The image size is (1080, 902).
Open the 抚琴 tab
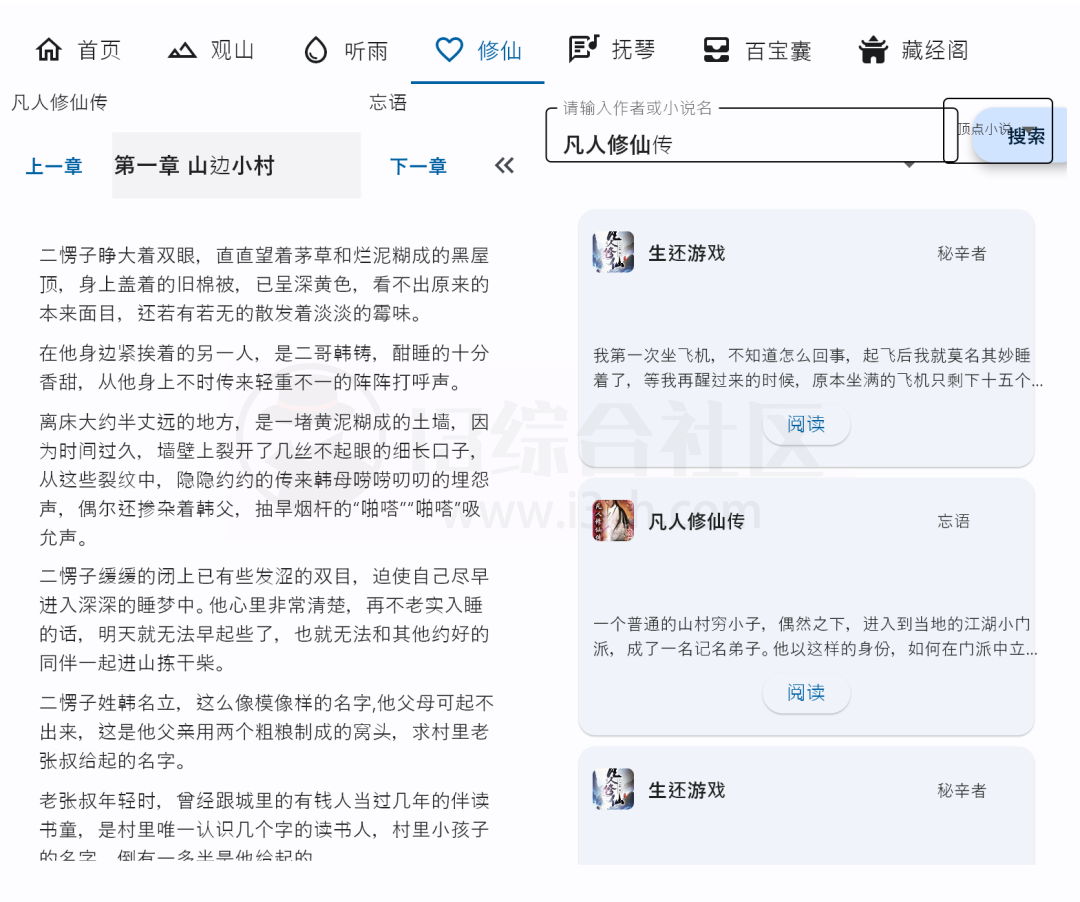[x=612, y=50]
